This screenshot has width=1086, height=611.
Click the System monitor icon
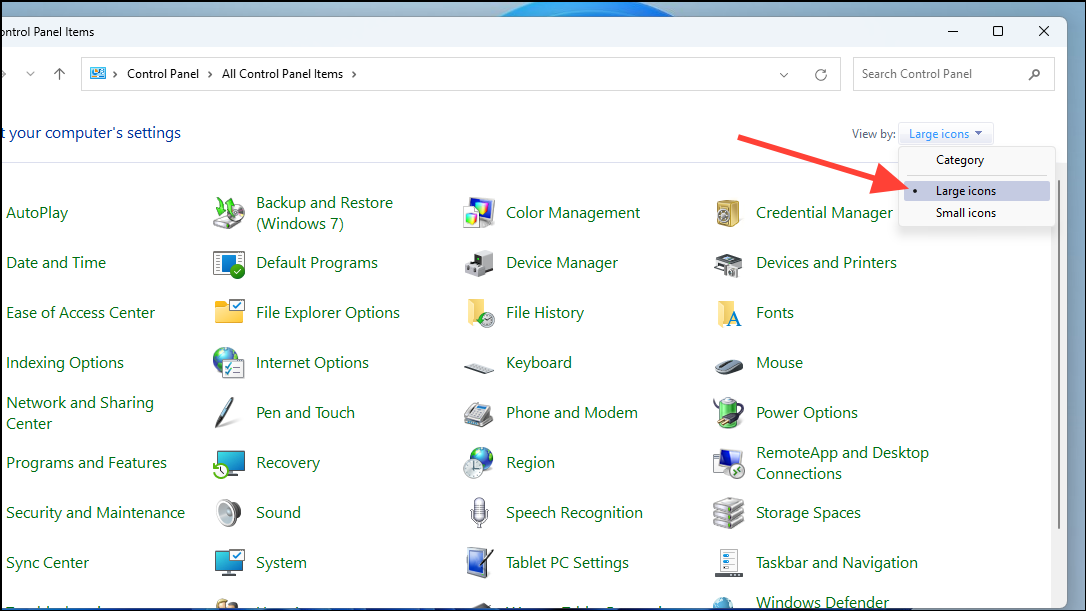point(229,563)
